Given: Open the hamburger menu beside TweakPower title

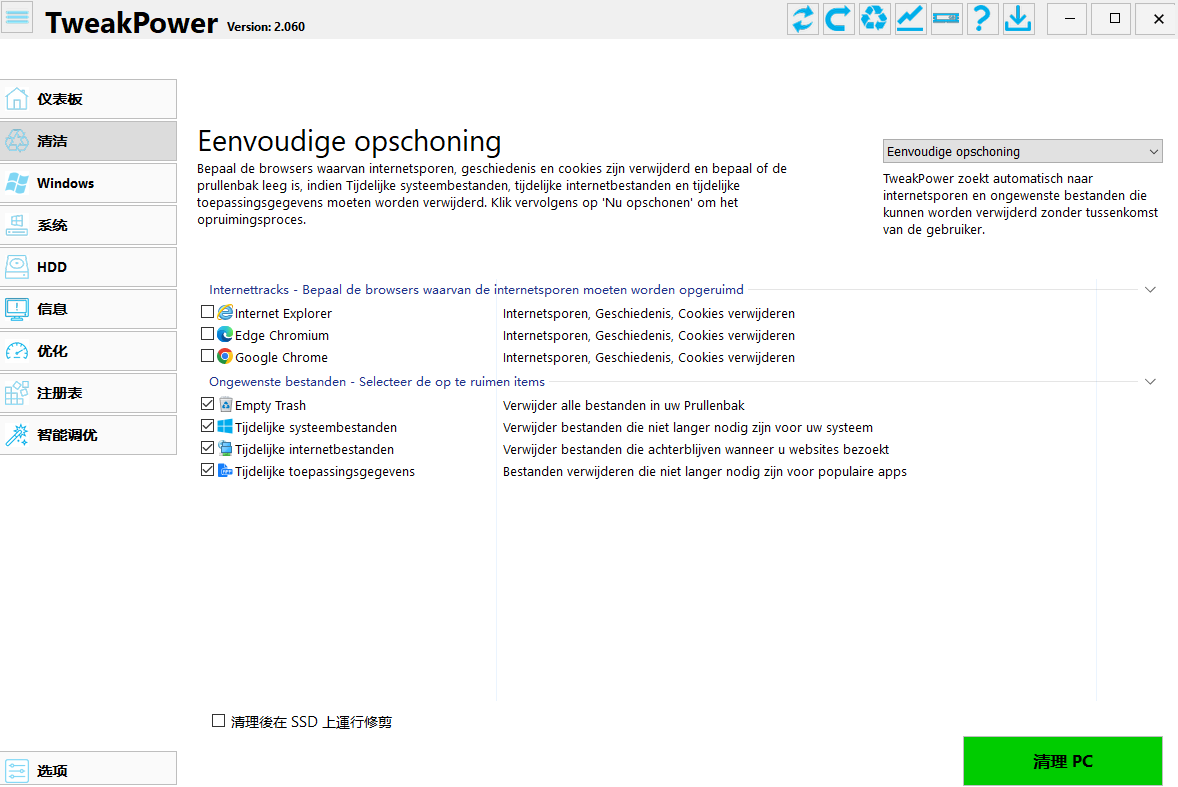Looking at the screenshot, I should 18,18.
